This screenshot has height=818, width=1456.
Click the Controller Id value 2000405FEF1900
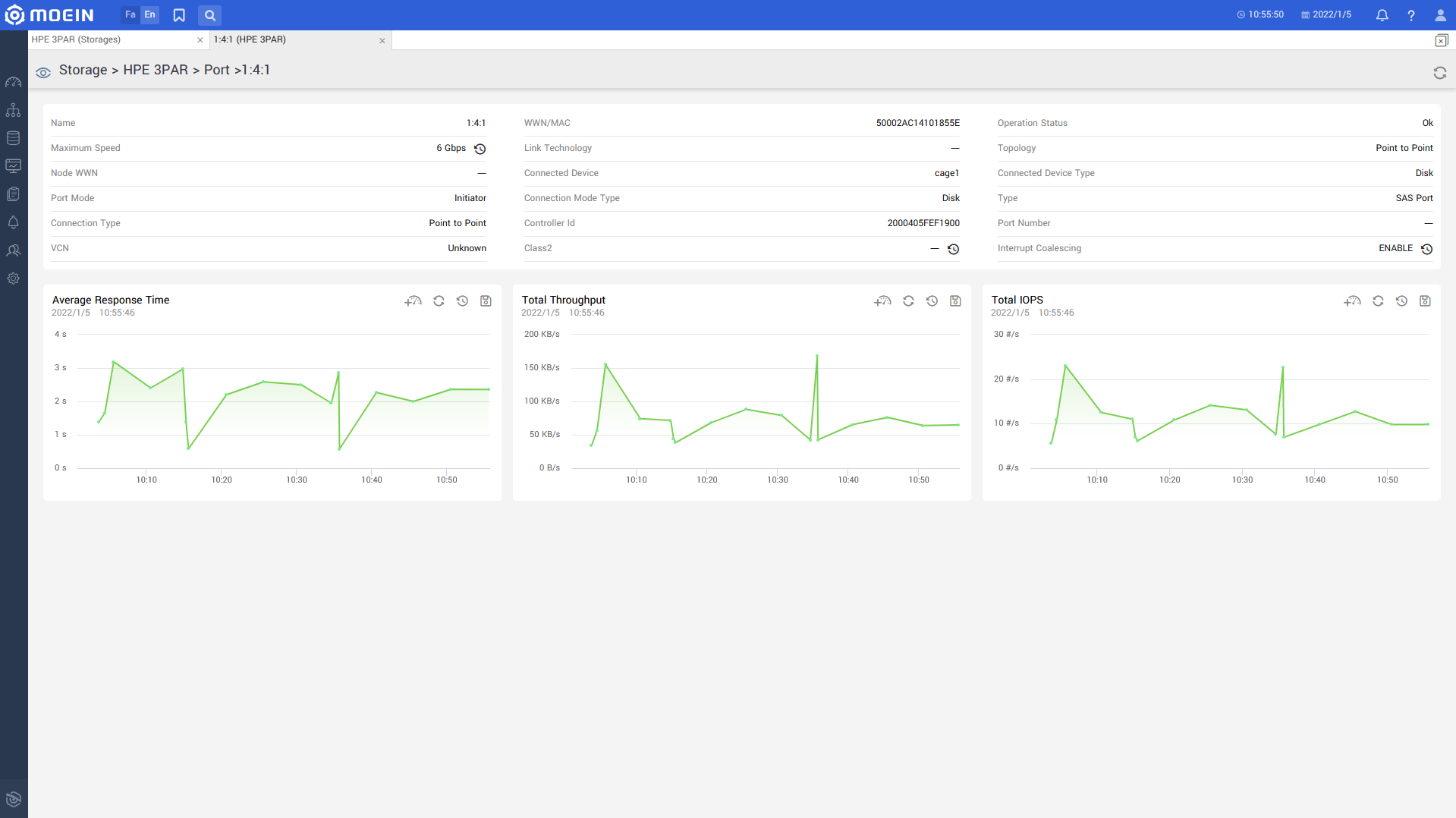[923, 223]
